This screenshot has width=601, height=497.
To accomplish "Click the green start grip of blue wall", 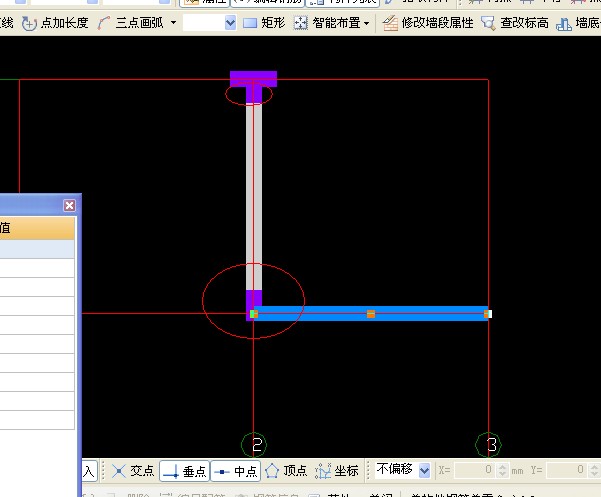I will pyautogui.click(x=254, y=314).
